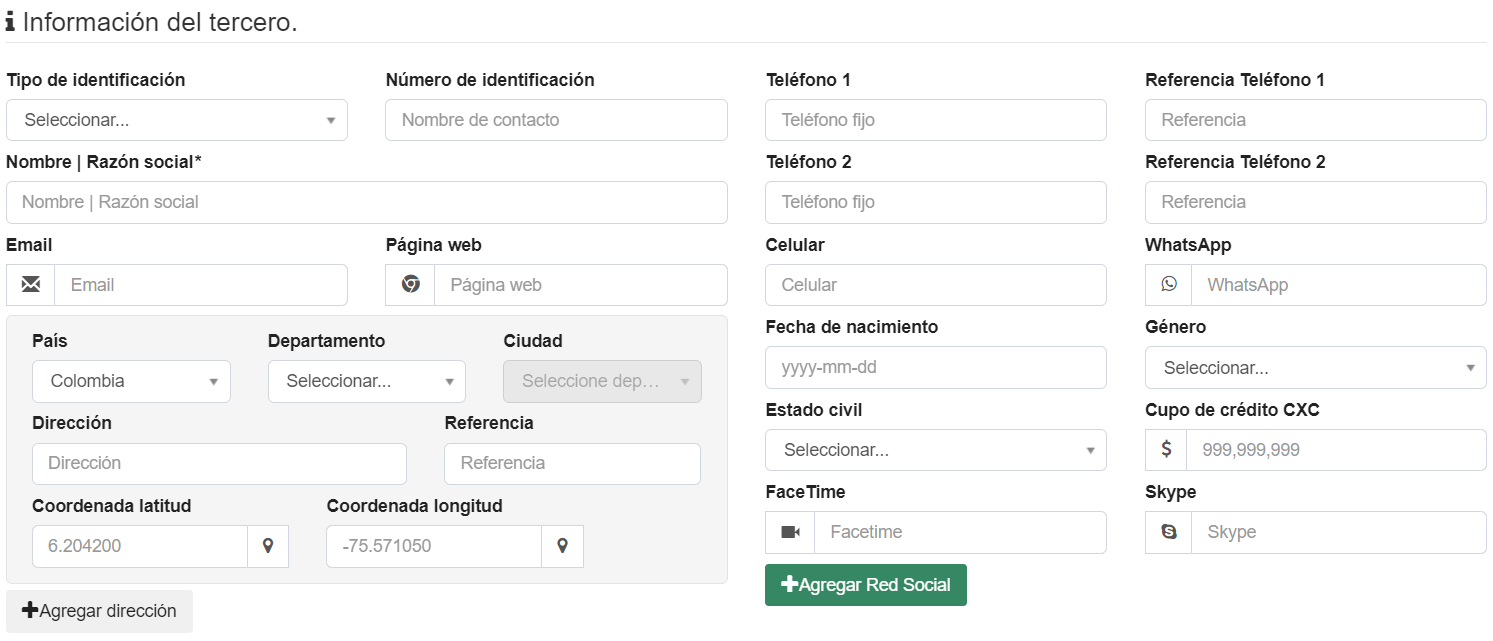Open the País dropdown showing Colombia
This screenshot has width=1493, height=641.
pyautogui.click(x=131, y=381)
